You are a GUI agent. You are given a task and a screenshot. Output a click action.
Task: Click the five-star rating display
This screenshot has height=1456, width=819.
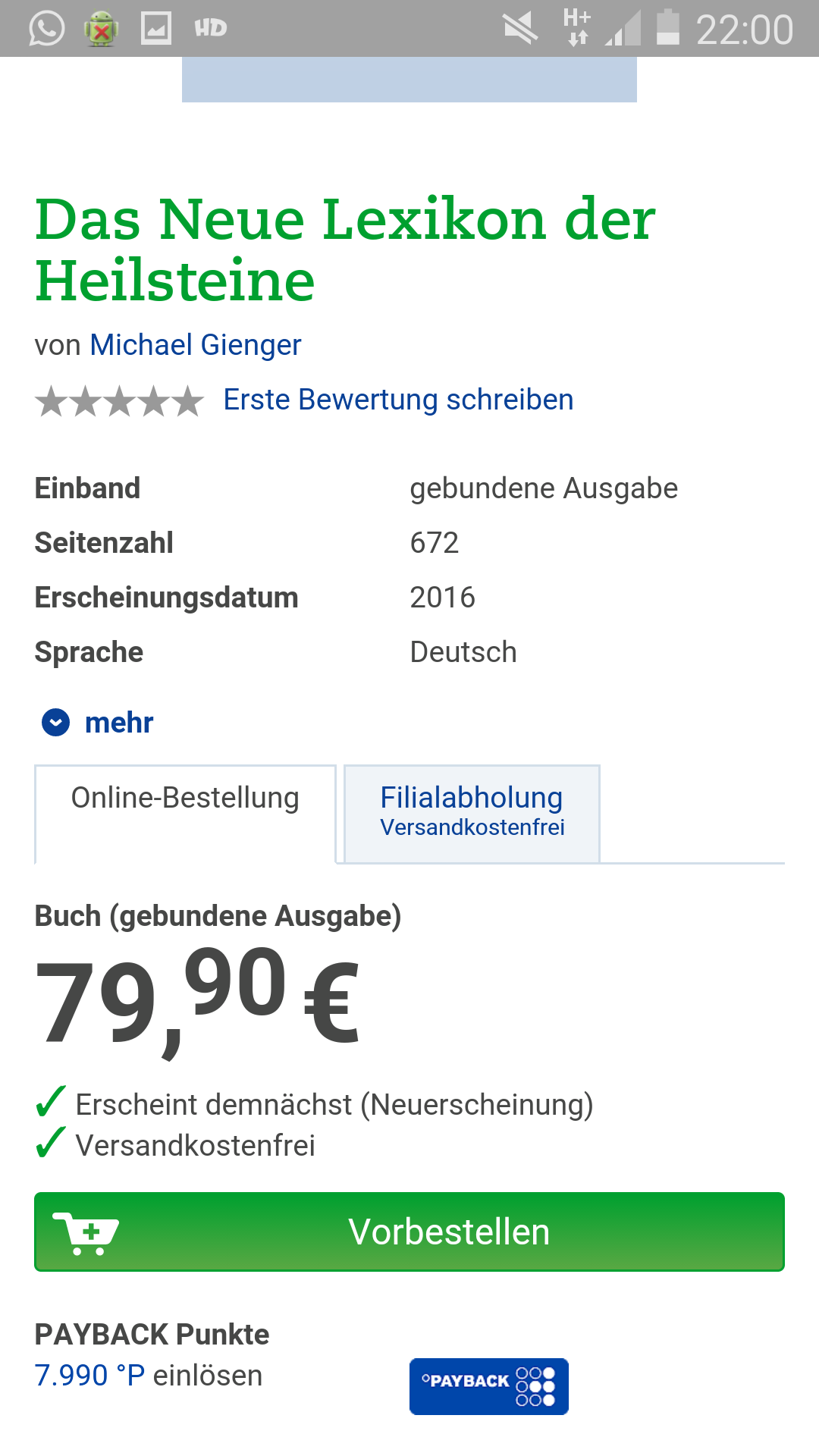[120, 401]
